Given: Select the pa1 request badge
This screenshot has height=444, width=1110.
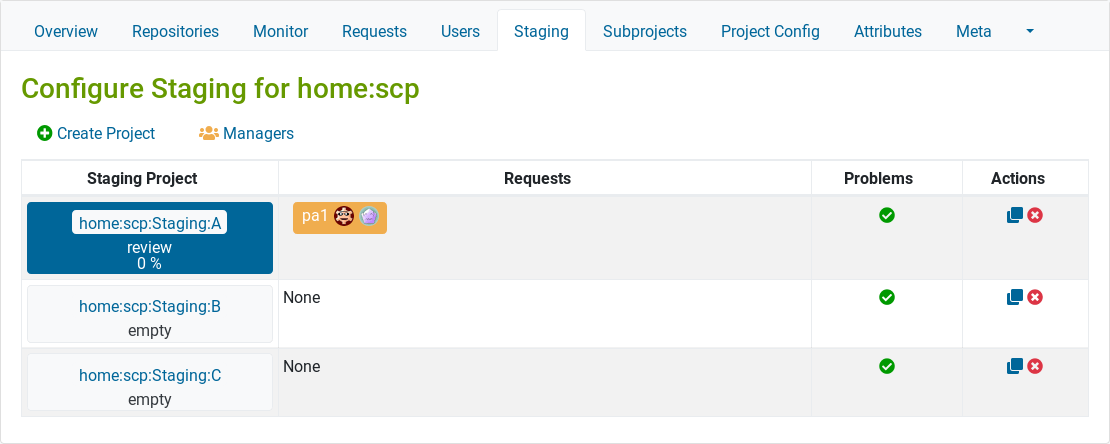Looking at the screenshot, I should pos(340,217).
